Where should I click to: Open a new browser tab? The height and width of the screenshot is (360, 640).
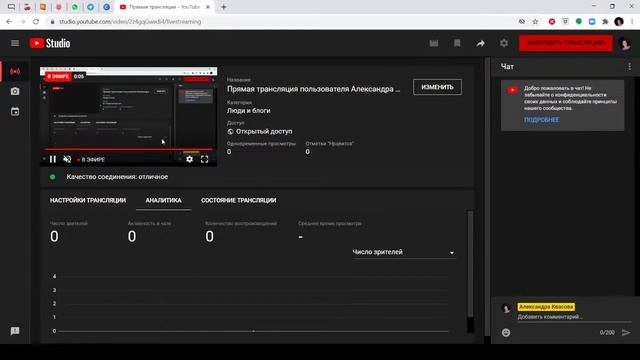(x=224, y=7)
